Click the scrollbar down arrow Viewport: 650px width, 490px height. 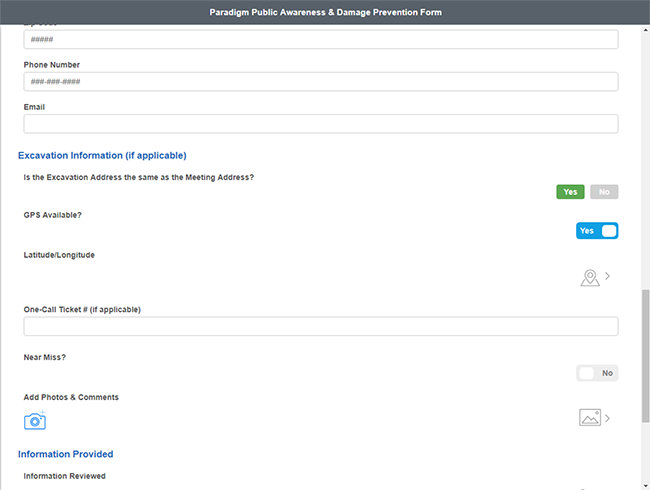coord(645,485)
